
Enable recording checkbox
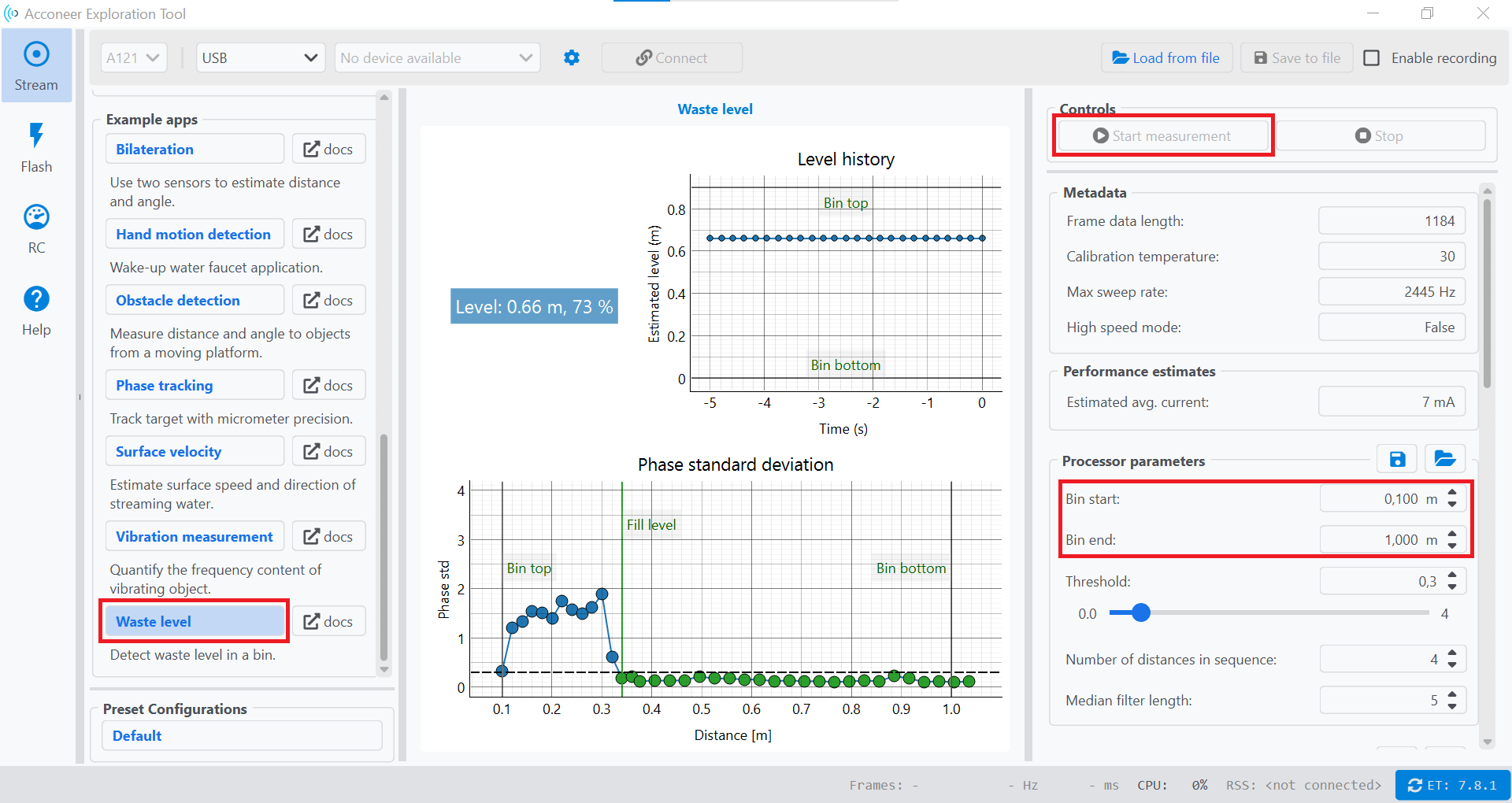[1372, 57]
